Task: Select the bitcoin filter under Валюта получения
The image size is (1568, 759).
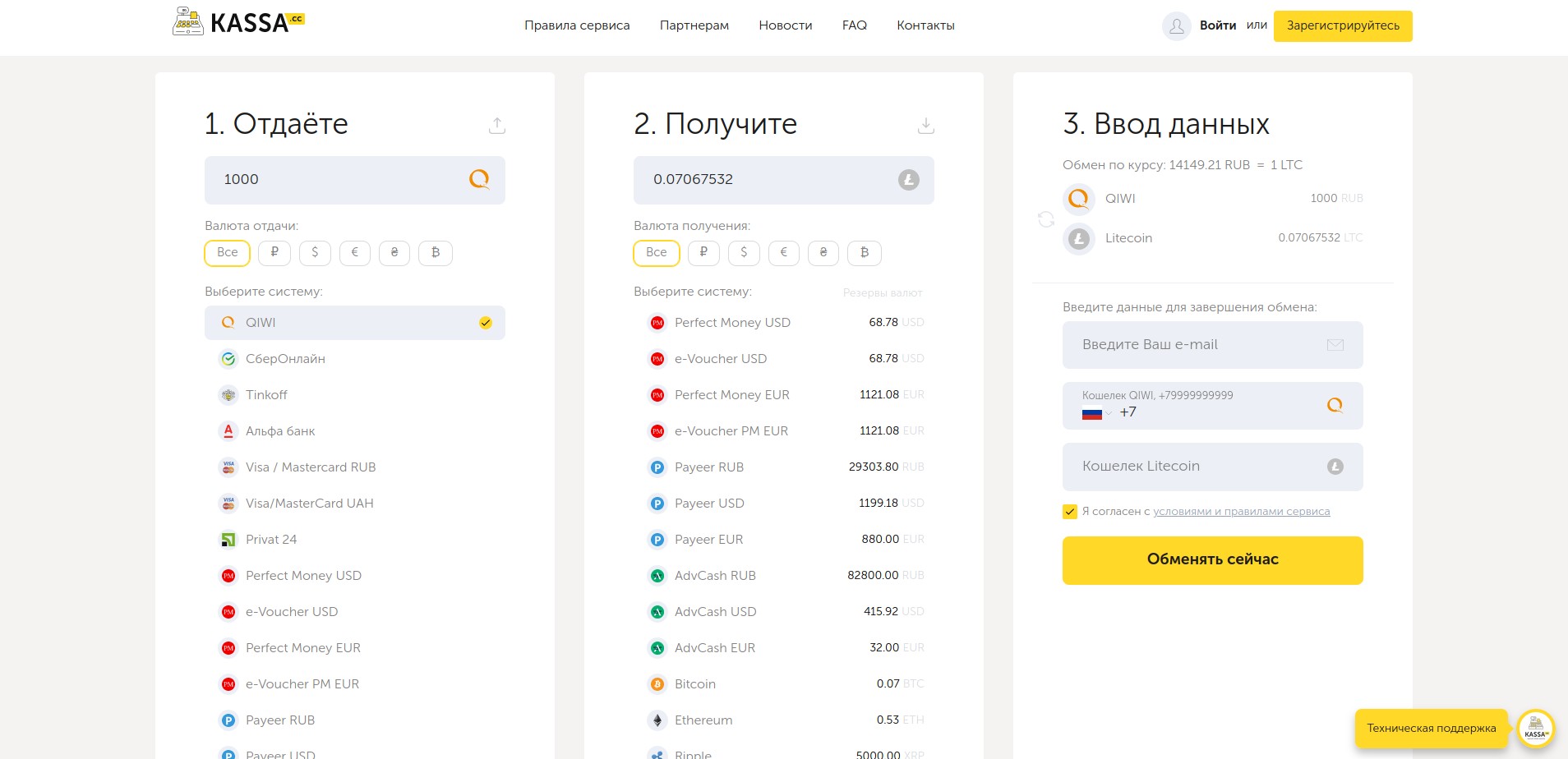Action: (865, 253)
